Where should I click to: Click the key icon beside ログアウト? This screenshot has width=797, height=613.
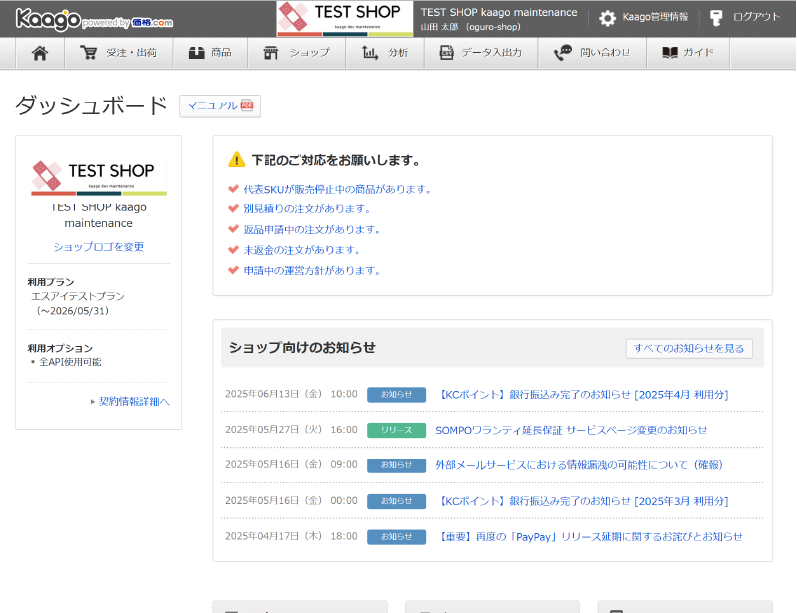point(716,18)
